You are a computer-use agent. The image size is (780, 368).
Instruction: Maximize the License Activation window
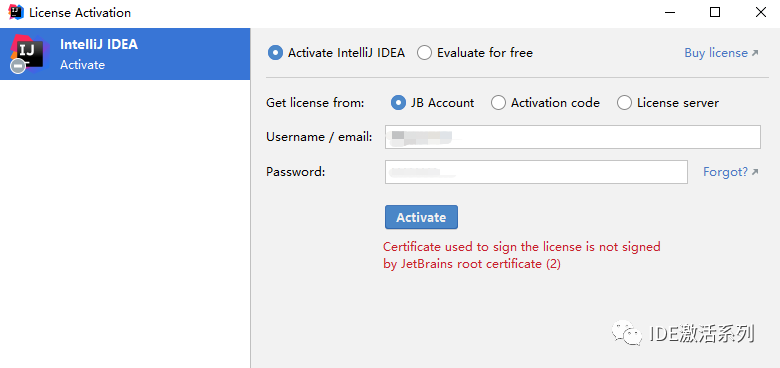point(715,12)
